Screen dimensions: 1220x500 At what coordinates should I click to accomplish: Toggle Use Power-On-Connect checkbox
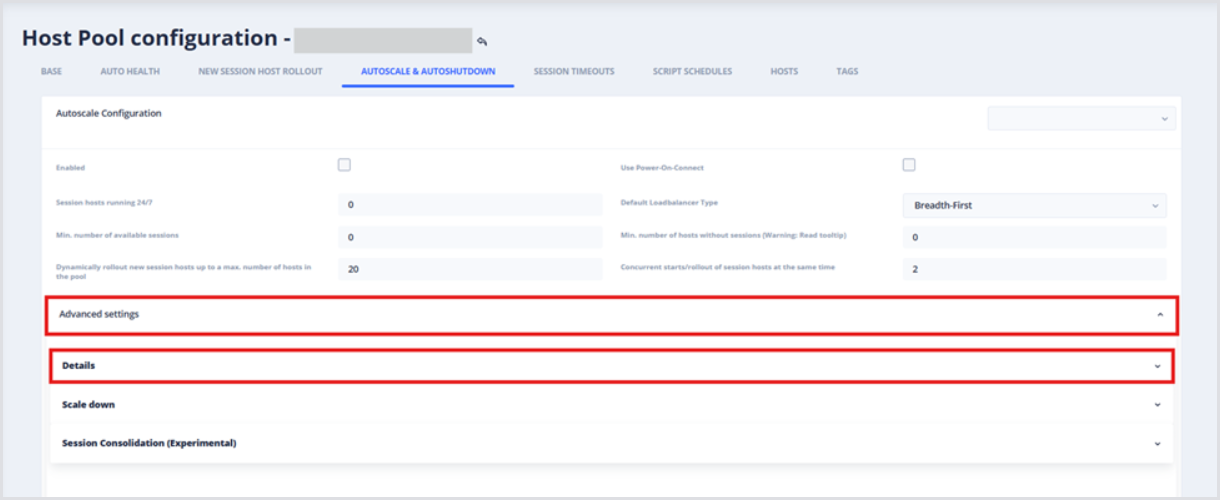tap(909, 165)
